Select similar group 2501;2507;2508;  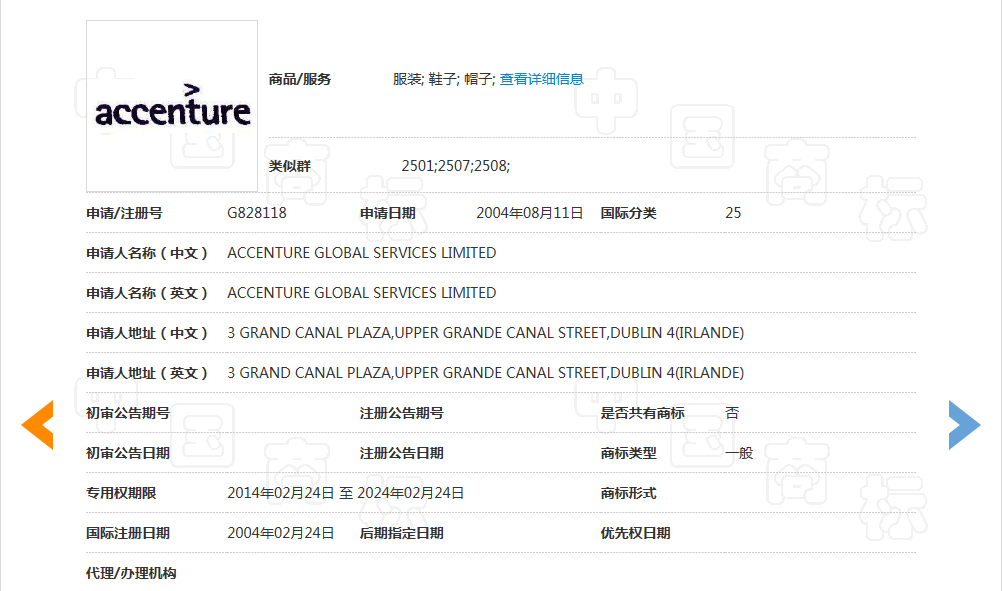pos(455,166)
